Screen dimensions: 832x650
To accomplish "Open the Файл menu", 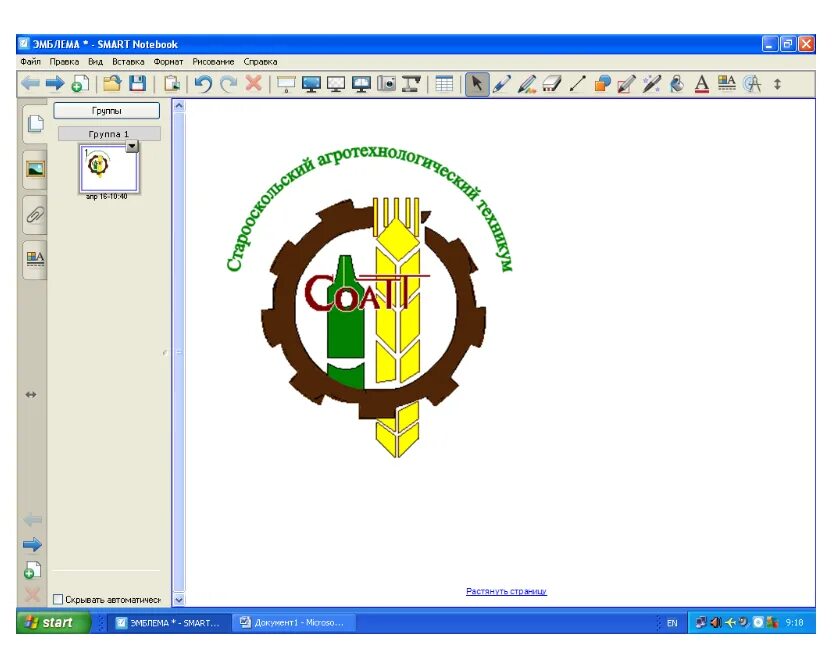I will (x=31, y=62).
